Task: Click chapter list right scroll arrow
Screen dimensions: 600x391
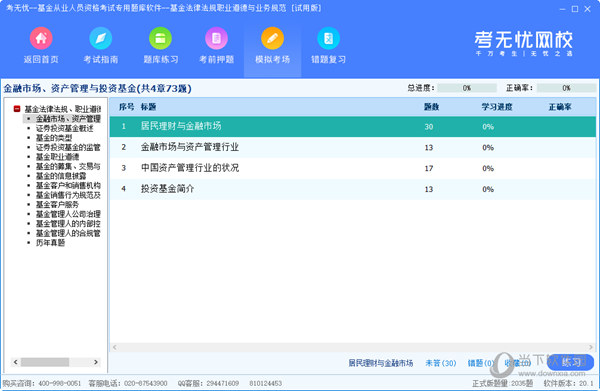Action: (591, 347)
